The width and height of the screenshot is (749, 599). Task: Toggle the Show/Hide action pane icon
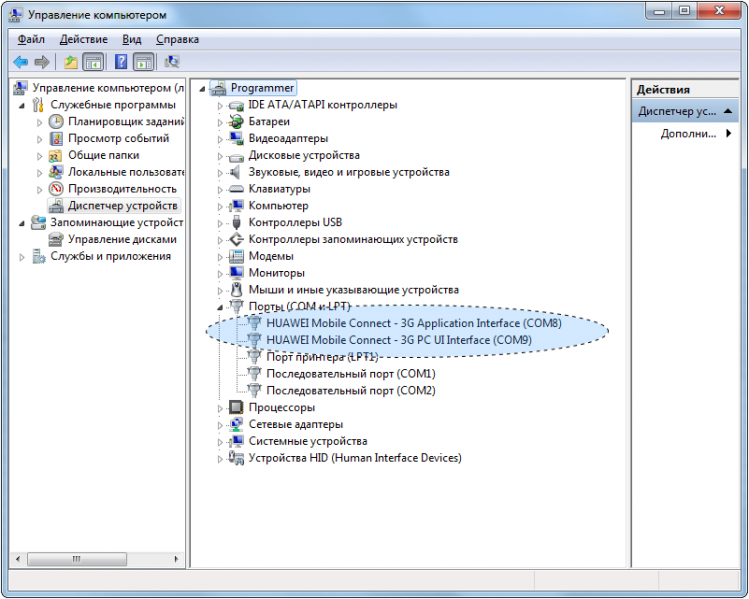[144, 62]
